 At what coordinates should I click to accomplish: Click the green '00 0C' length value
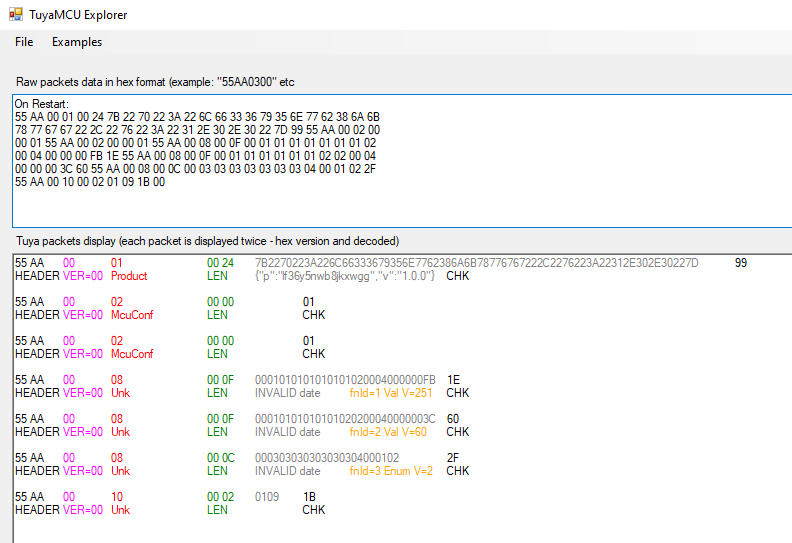click(x=221, y=458)
